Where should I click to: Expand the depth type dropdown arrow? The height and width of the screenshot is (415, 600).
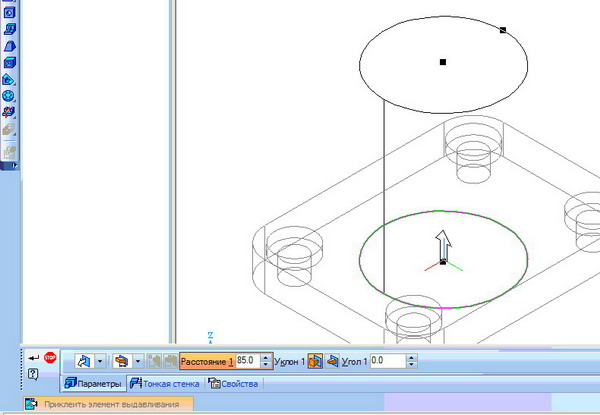click(137, 360)
